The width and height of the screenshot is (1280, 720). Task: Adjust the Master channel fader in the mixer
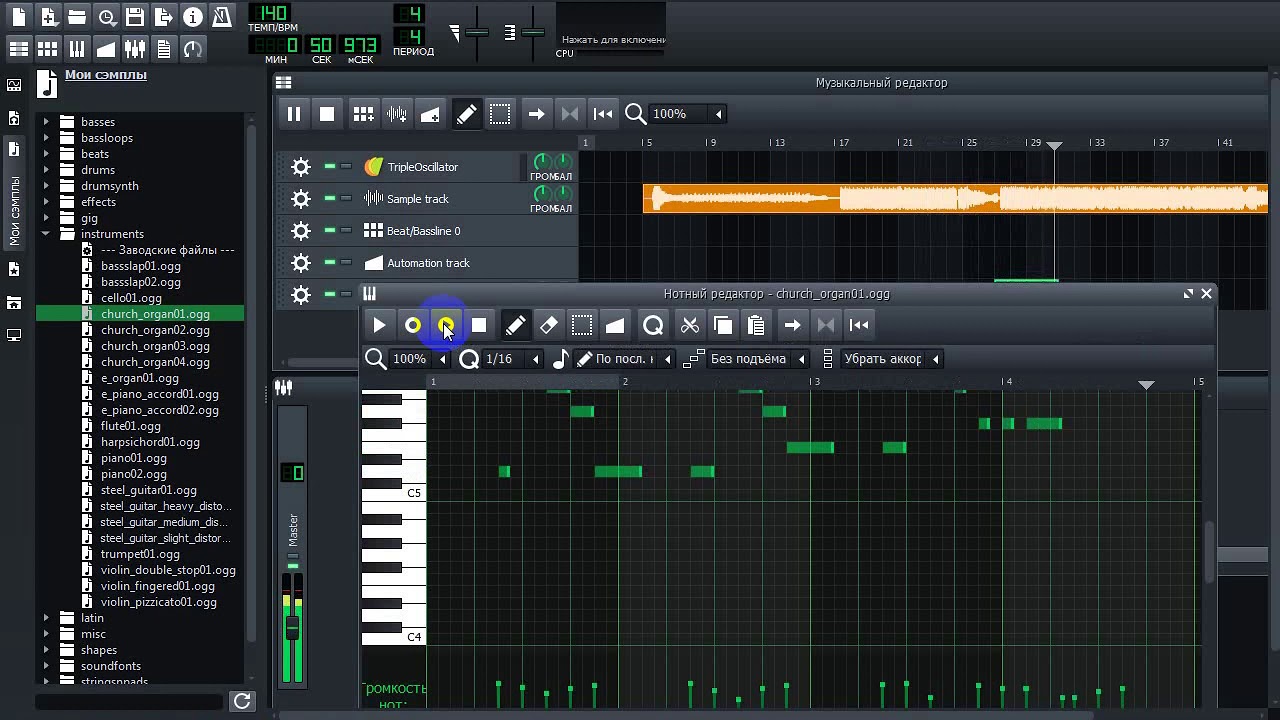(x=293, y=628)
